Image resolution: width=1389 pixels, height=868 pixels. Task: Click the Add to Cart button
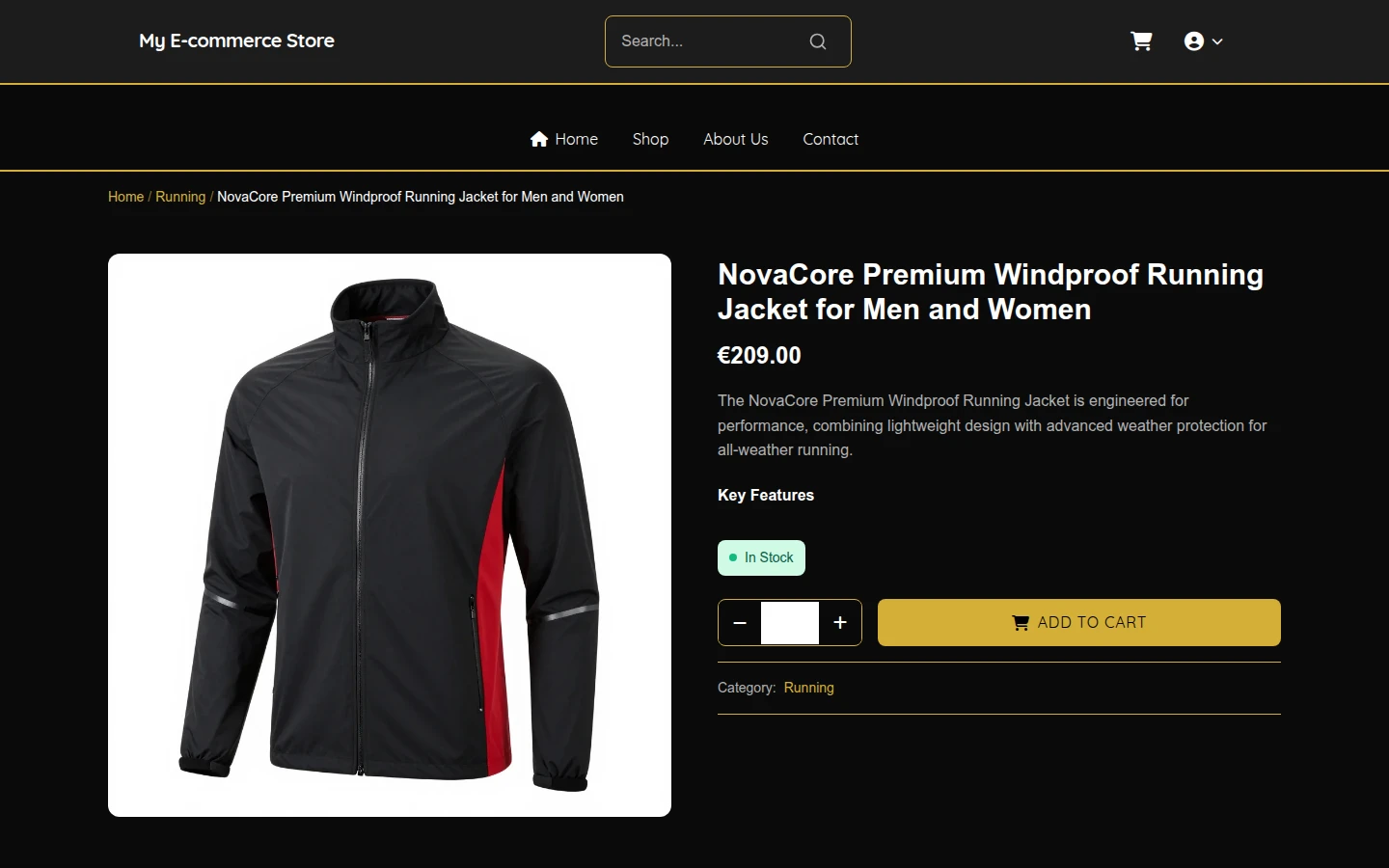click(x=1079, y=623)
